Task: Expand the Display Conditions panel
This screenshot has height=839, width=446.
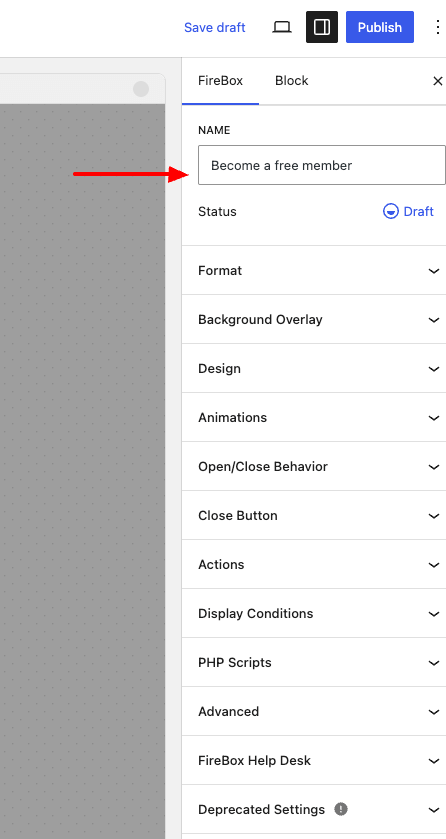Action: pos(314,614)
